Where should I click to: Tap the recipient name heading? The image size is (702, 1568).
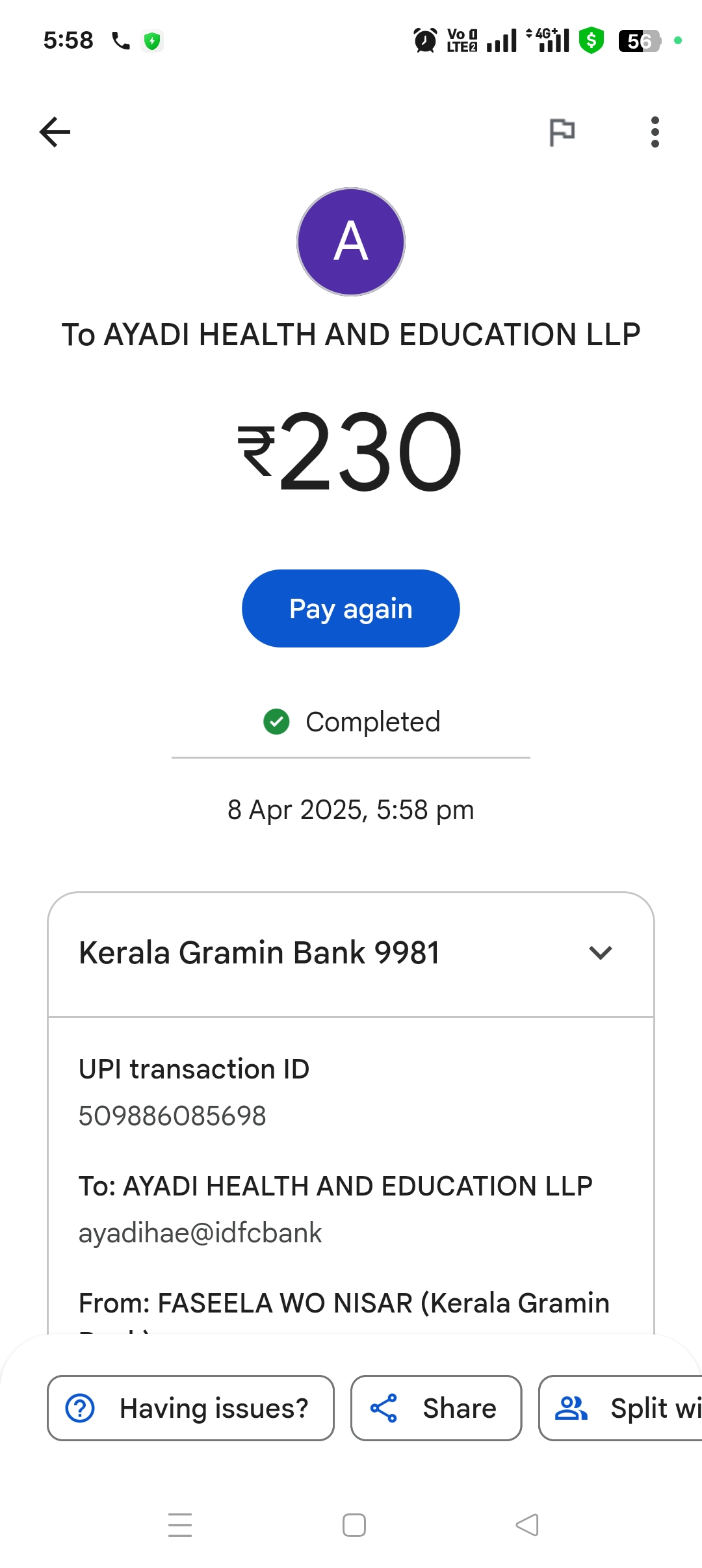click(351, 335)
